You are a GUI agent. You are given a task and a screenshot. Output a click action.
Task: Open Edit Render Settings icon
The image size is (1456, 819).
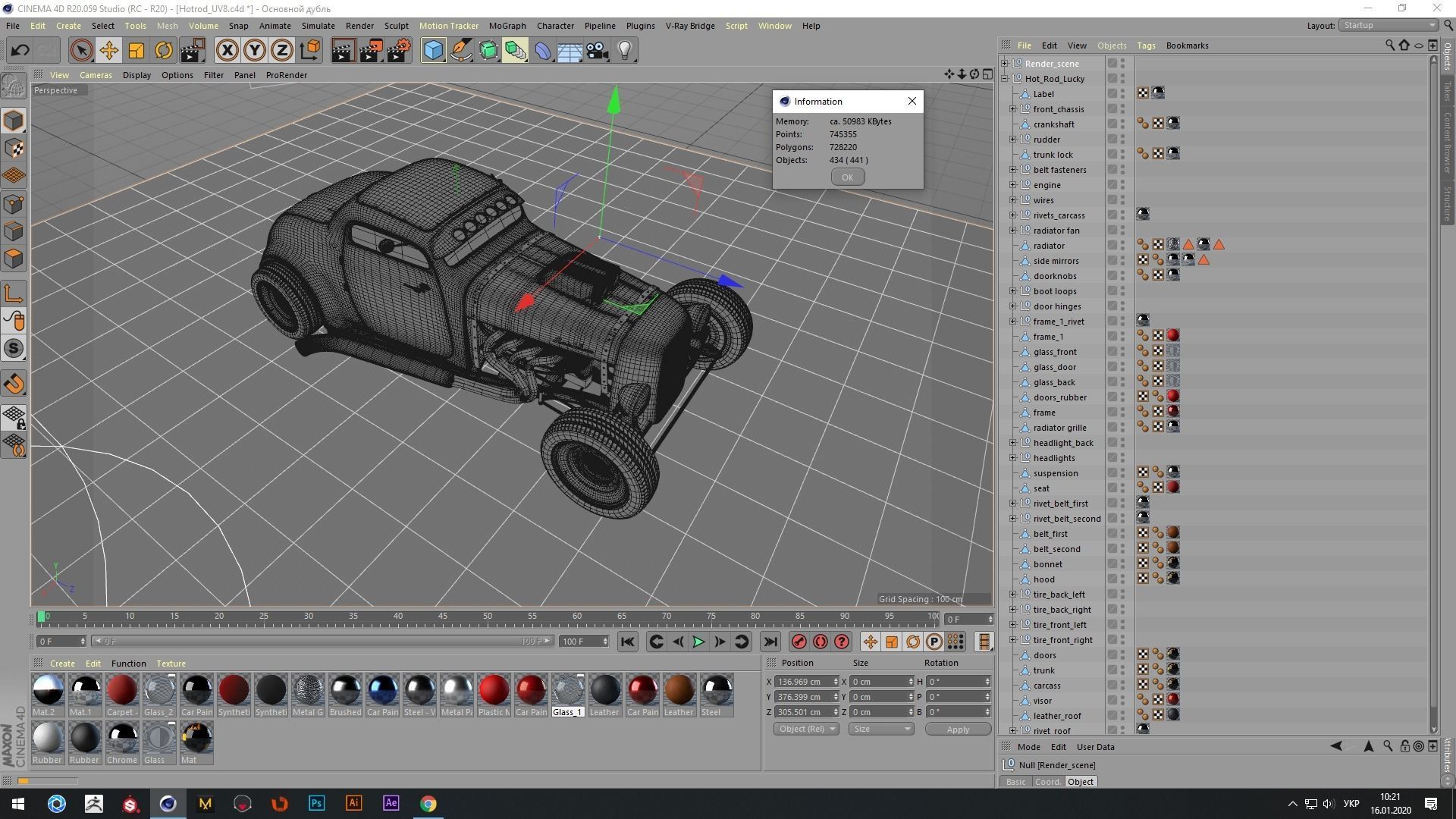point(399,51)
